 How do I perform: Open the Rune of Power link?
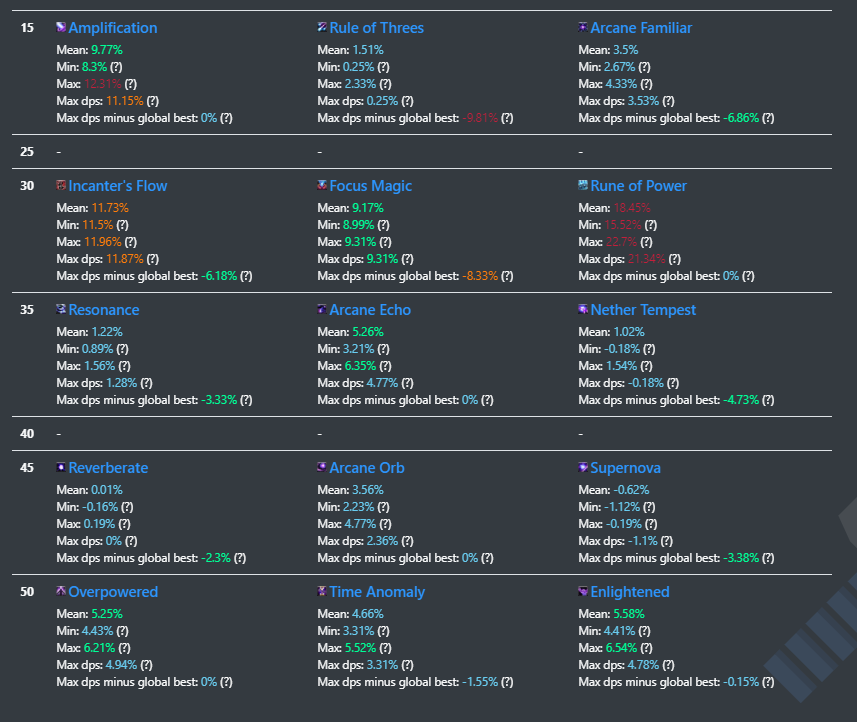point(638,186)
